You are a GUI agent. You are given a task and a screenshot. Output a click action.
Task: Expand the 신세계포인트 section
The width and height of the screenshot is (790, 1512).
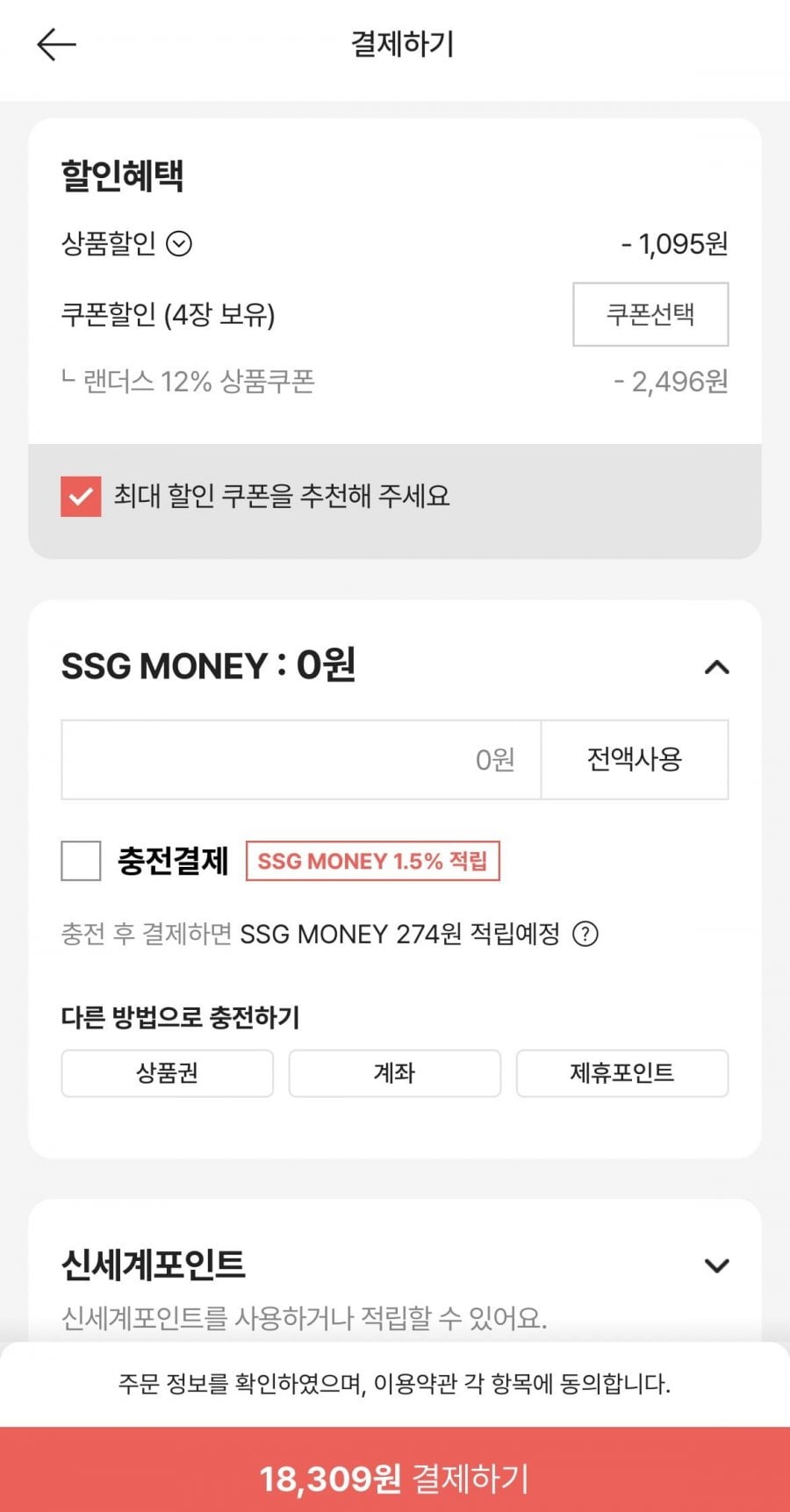(716, 1265)
